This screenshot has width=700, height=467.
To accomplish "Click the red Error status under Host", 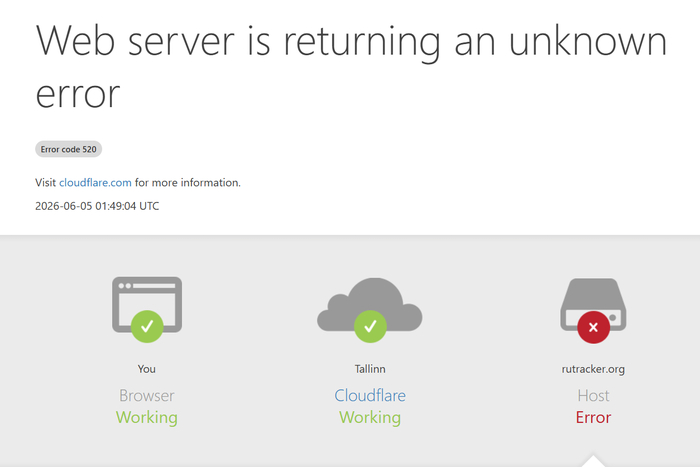I will [x=593, y=417].
